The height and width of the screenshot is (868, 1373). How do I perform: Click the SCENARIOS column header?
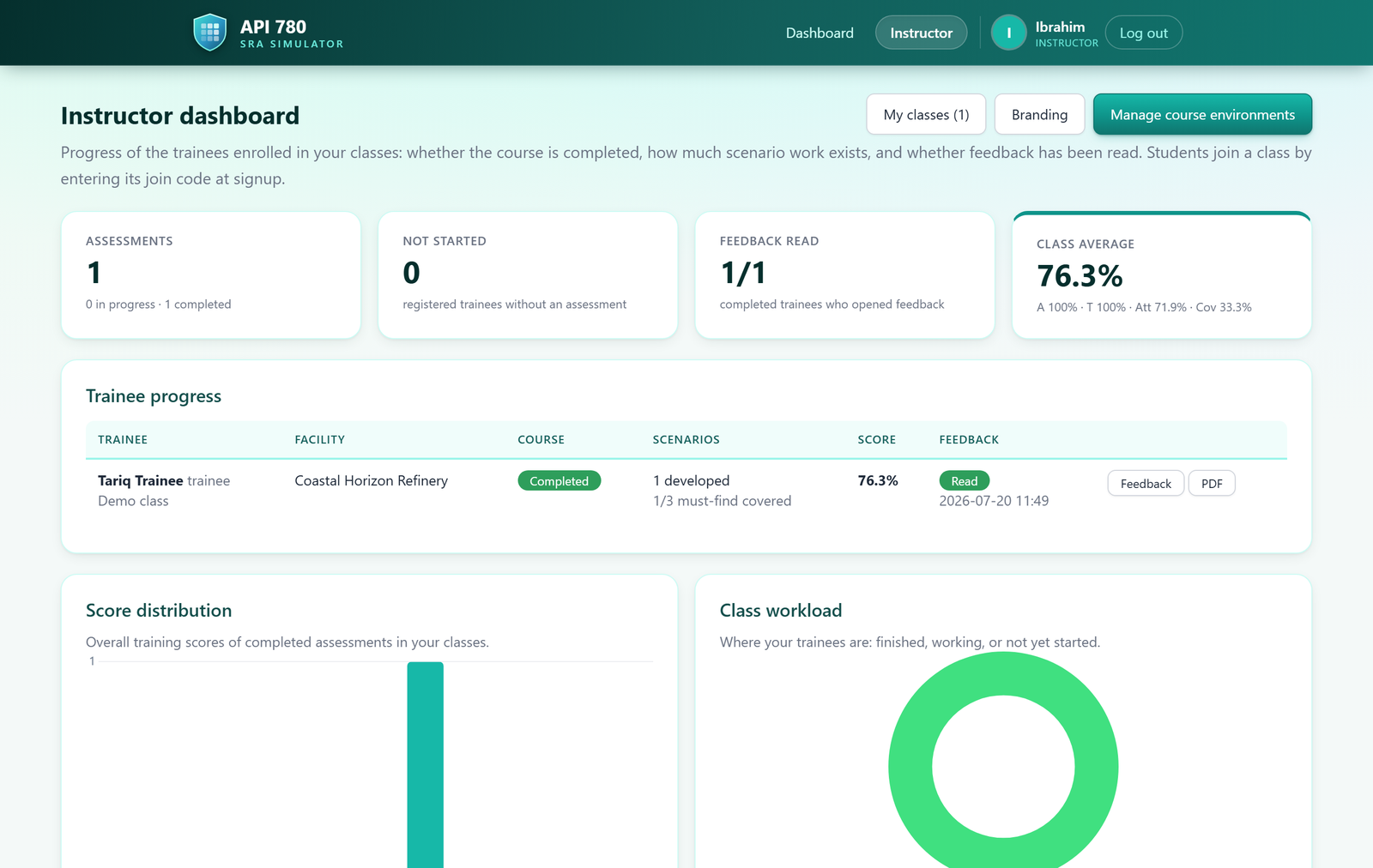pyautogui.click(x=686, y=440)
